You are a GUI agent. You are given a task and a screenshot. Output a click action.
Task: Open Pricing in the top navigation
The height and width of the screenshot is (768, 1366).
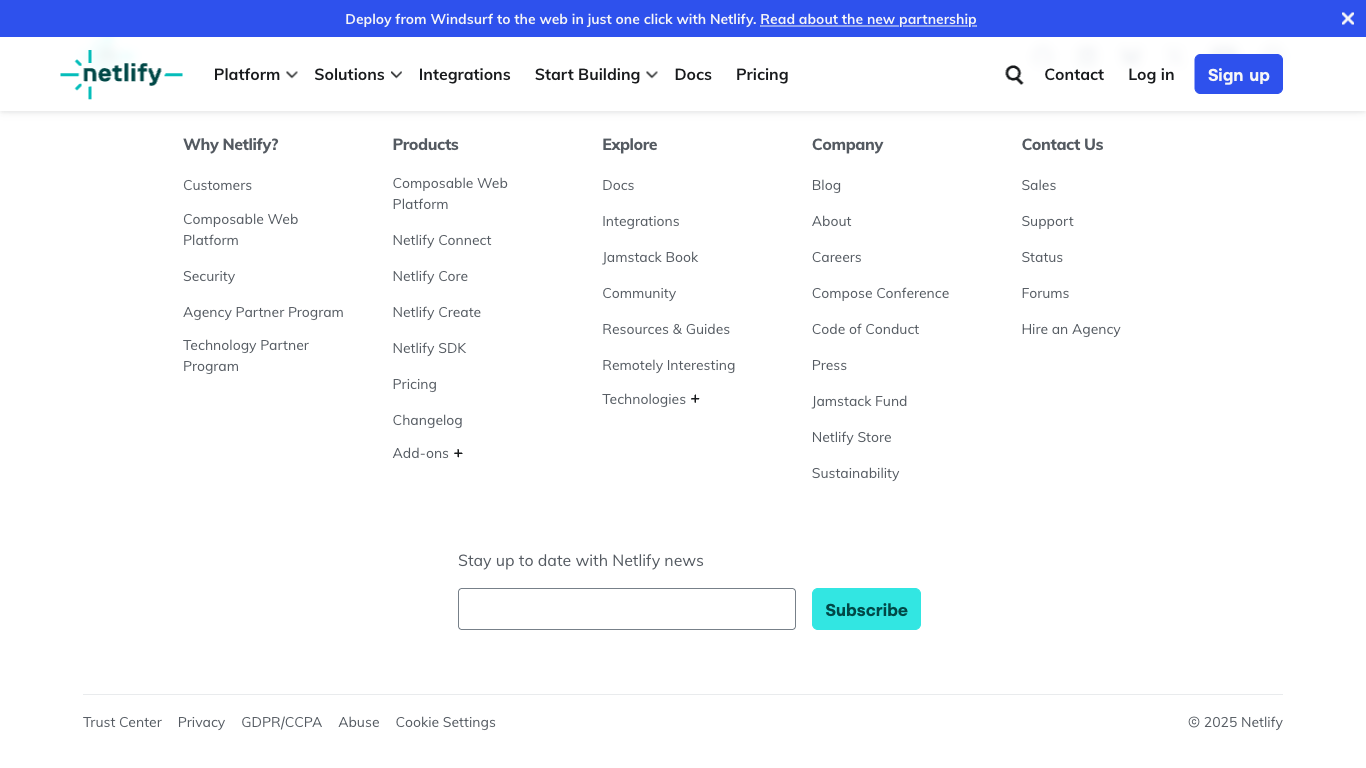(x=762, y=75)
